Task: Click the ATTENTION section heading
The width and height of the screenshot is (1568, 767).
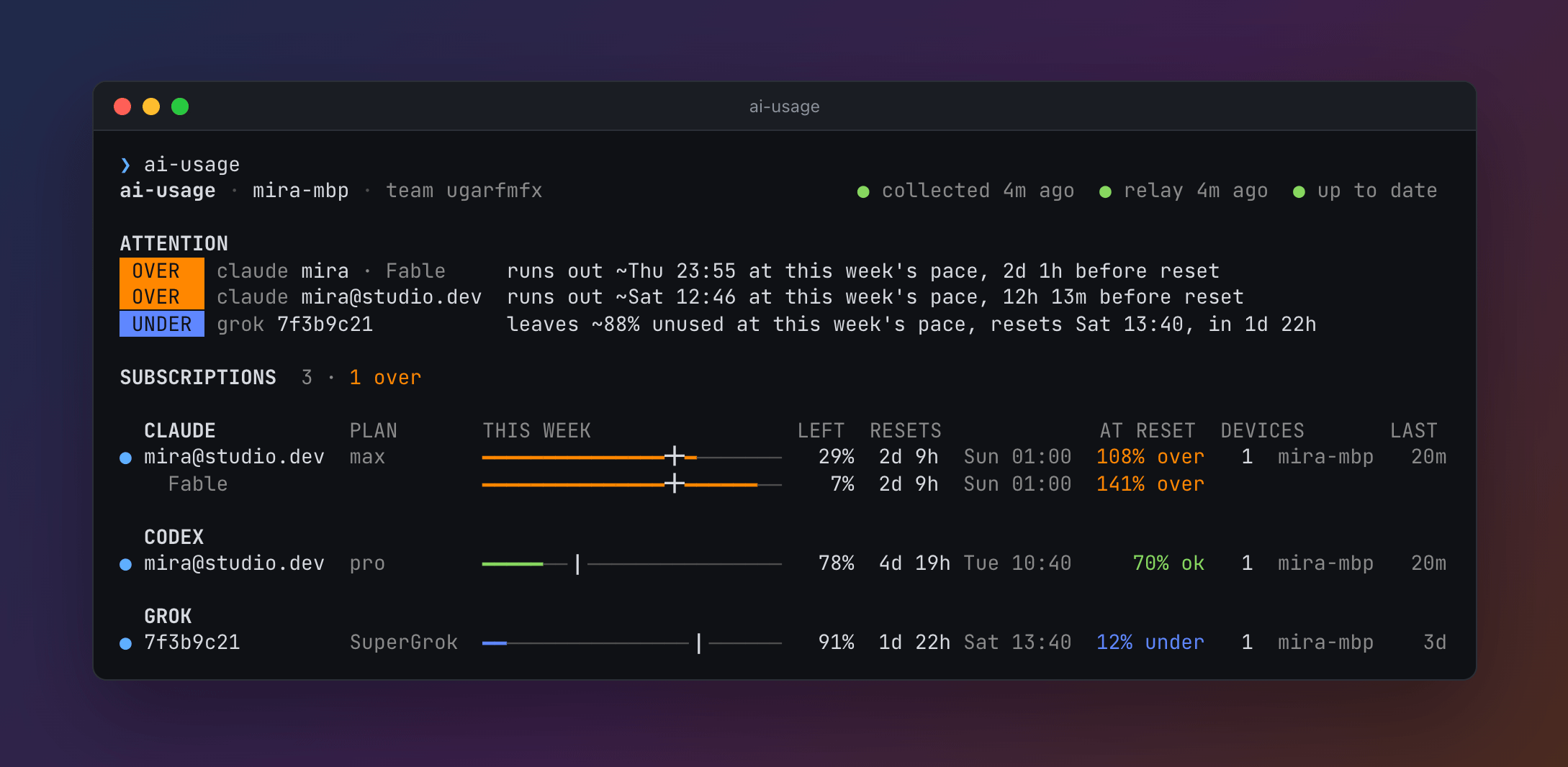Action: coord(174,244)
